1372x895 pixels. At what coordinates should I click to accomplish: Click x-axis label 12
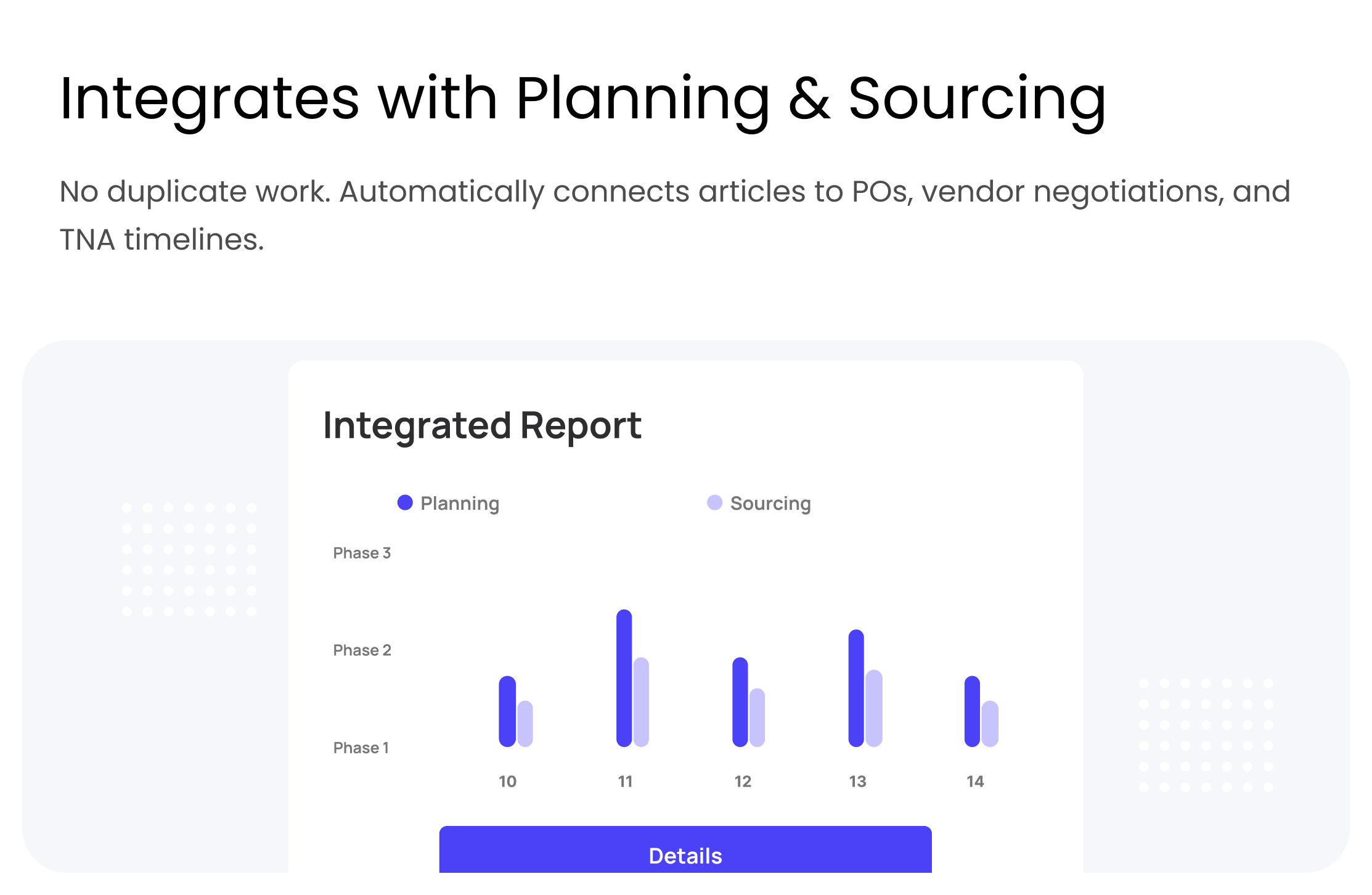743,782
